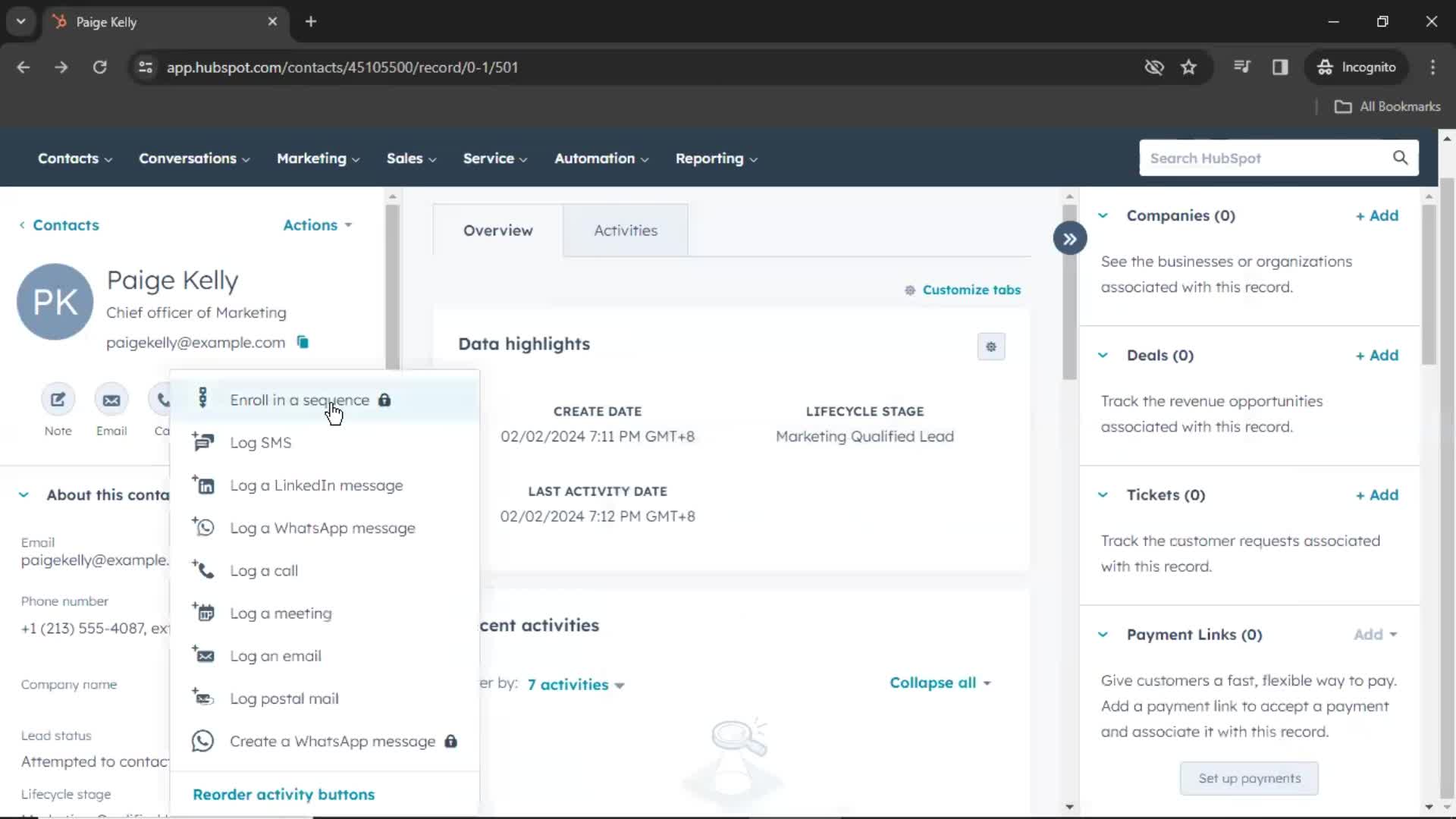
Task: Reload the page
Action: click(x=99, y=67)
